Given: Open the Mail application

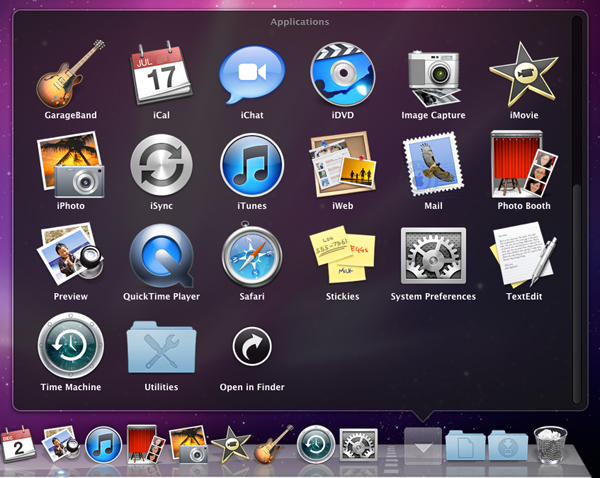Looking at the screenshot, I should [x=433, y=164].
